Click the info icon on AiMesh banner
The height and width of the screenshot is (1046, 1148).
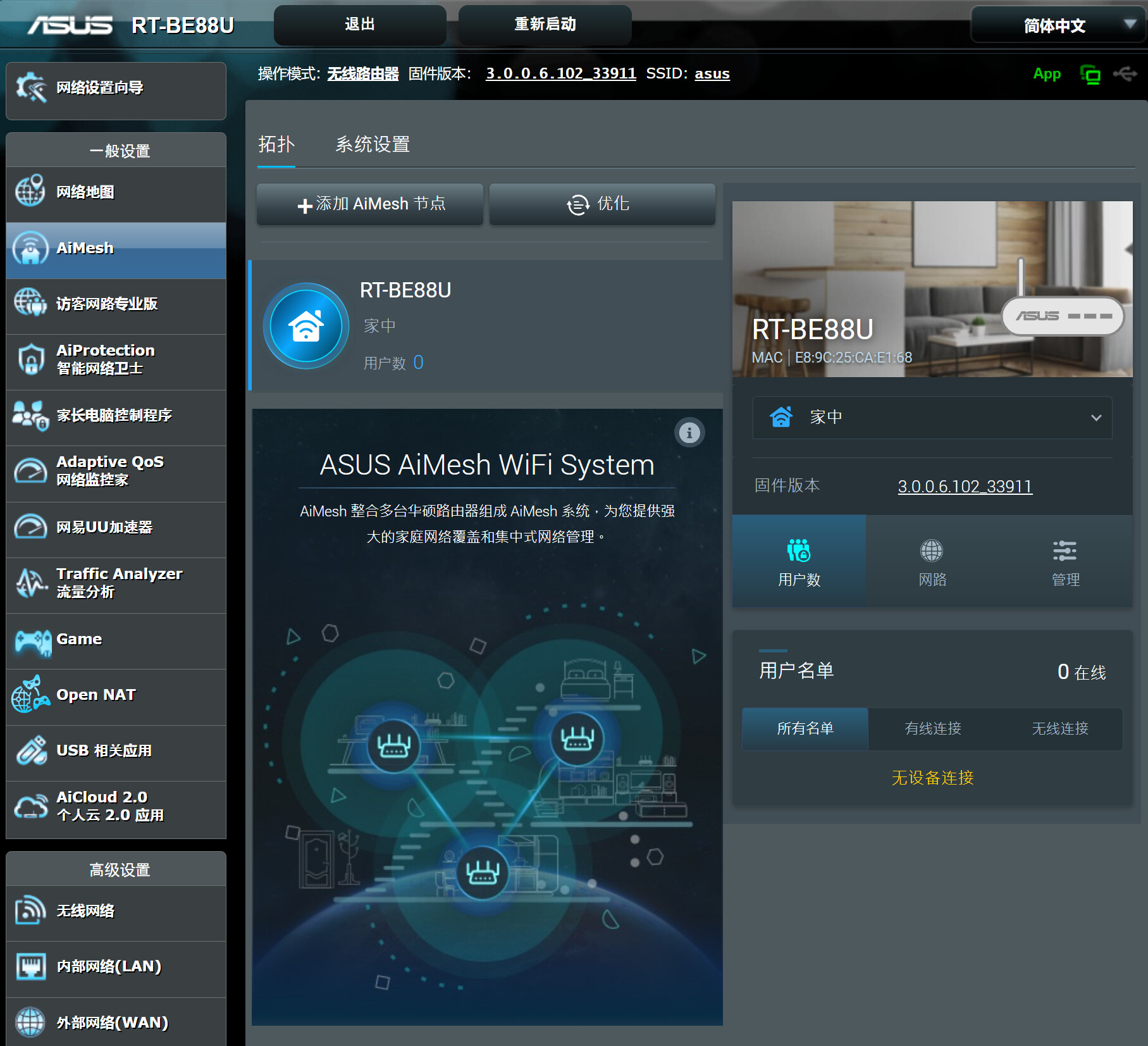click(689, 433)
